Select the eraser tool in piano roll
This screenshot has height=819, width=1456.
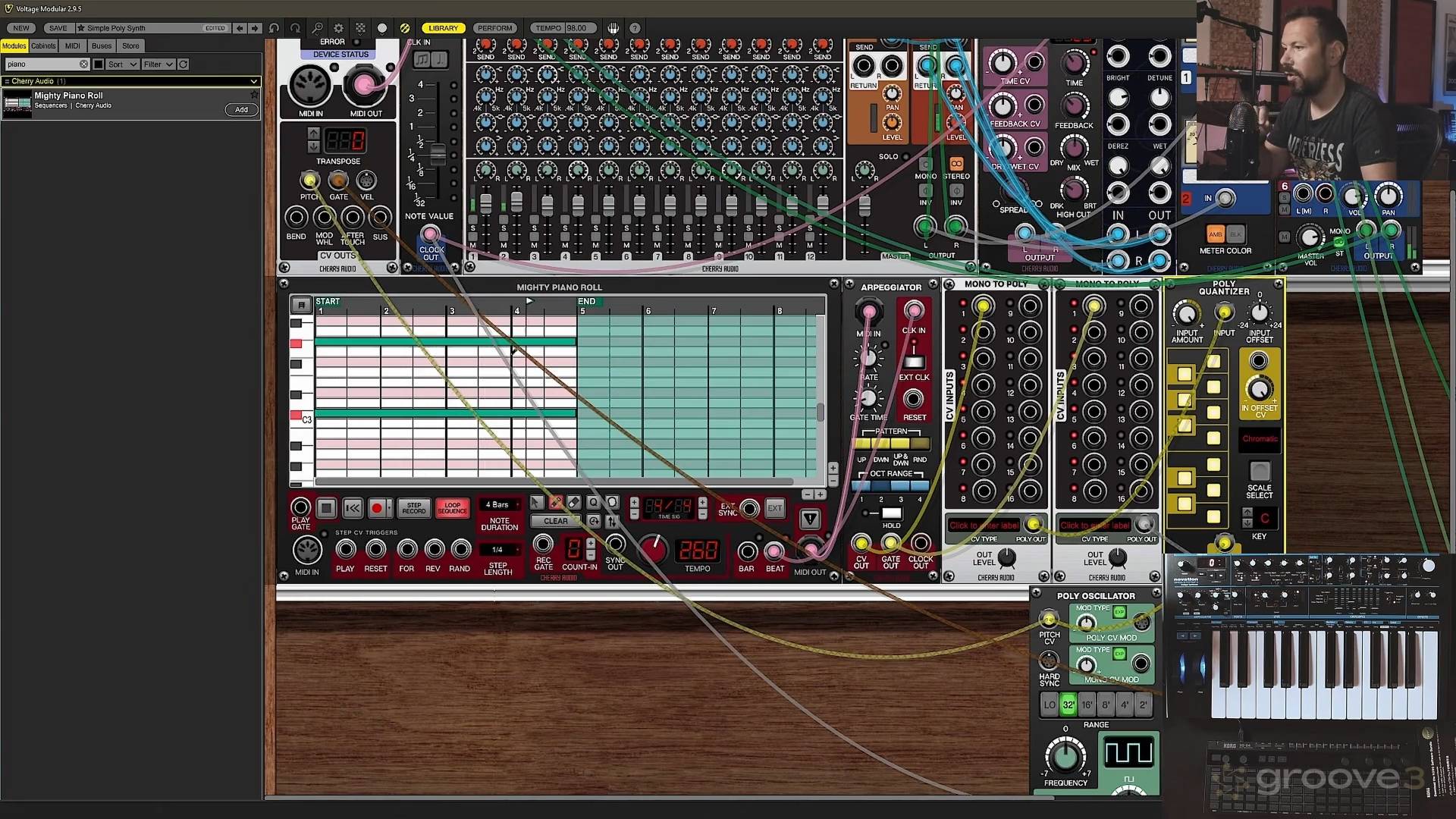click(x=574, y=503)
